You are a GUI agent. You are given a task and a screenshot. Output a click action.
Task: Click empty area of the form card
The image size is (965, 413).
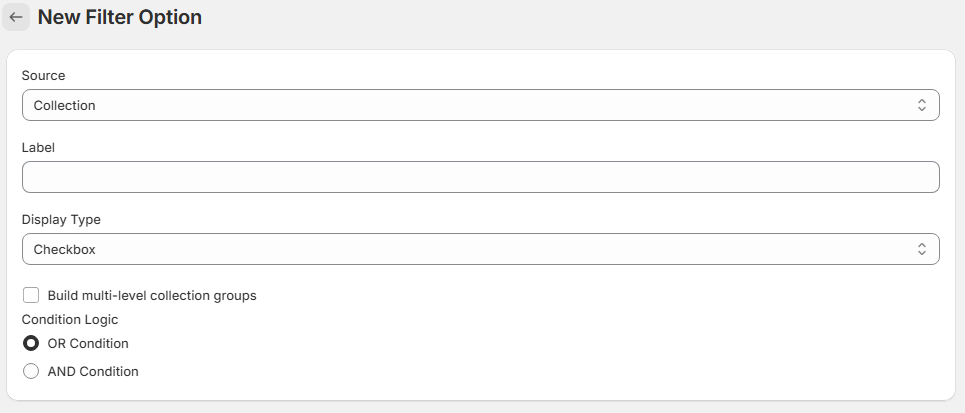coord(600,340)
